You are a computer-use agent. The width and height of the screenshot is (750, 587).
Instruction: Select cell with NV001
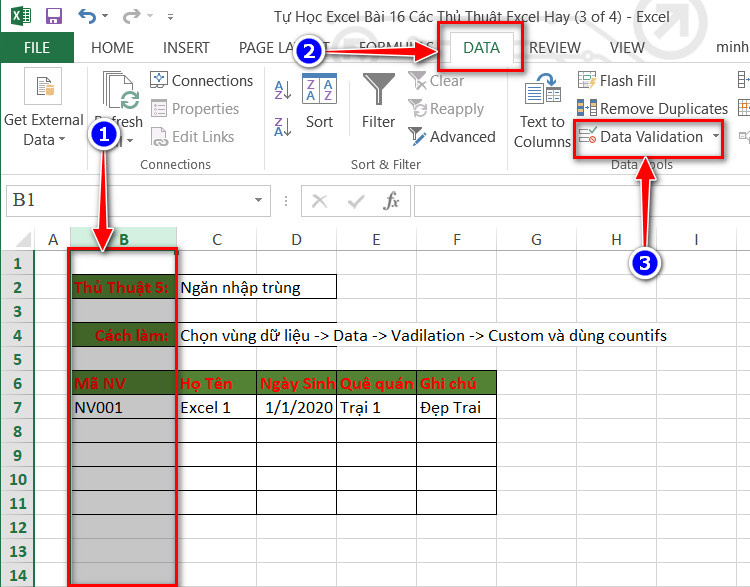(x=123, y=407)
